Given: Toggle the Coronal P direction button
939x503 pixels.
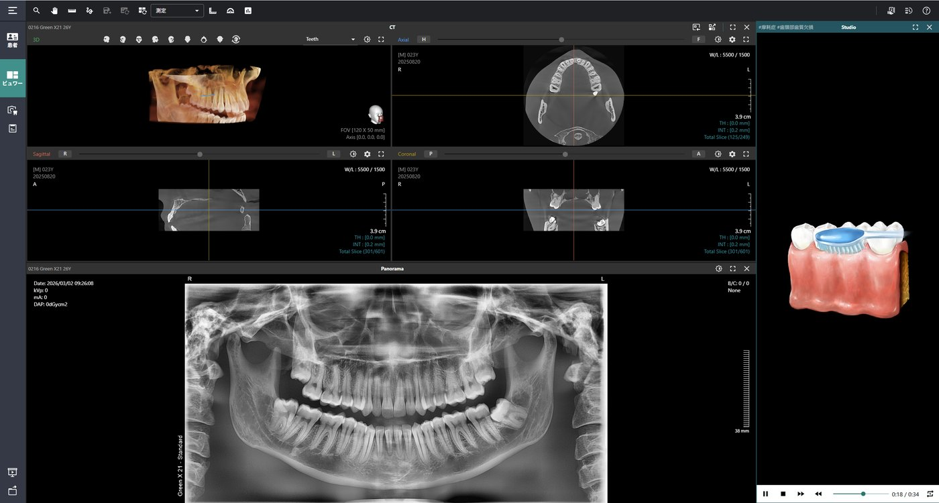Looking at the screenshot, I should (x=430, y=154).
